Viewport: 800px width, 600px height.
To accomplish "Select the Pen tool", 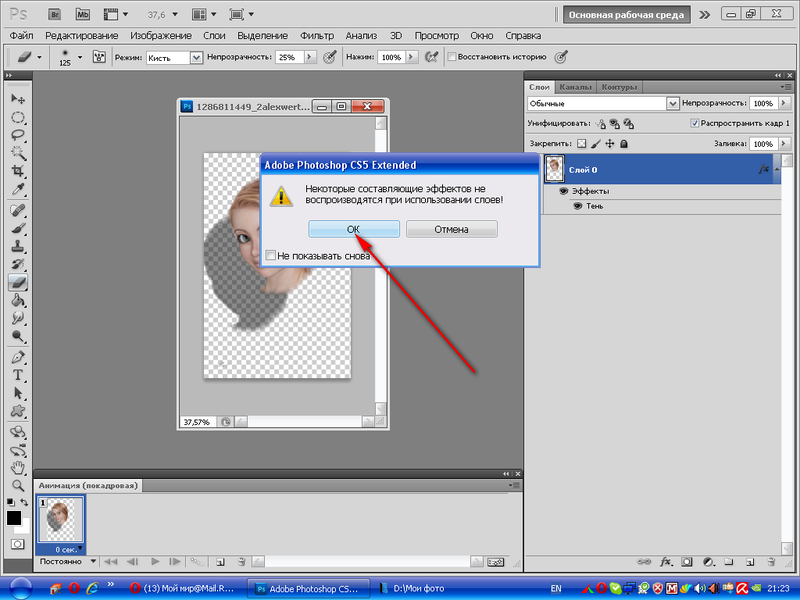I will pyautogui.click(x=18, y=357).
